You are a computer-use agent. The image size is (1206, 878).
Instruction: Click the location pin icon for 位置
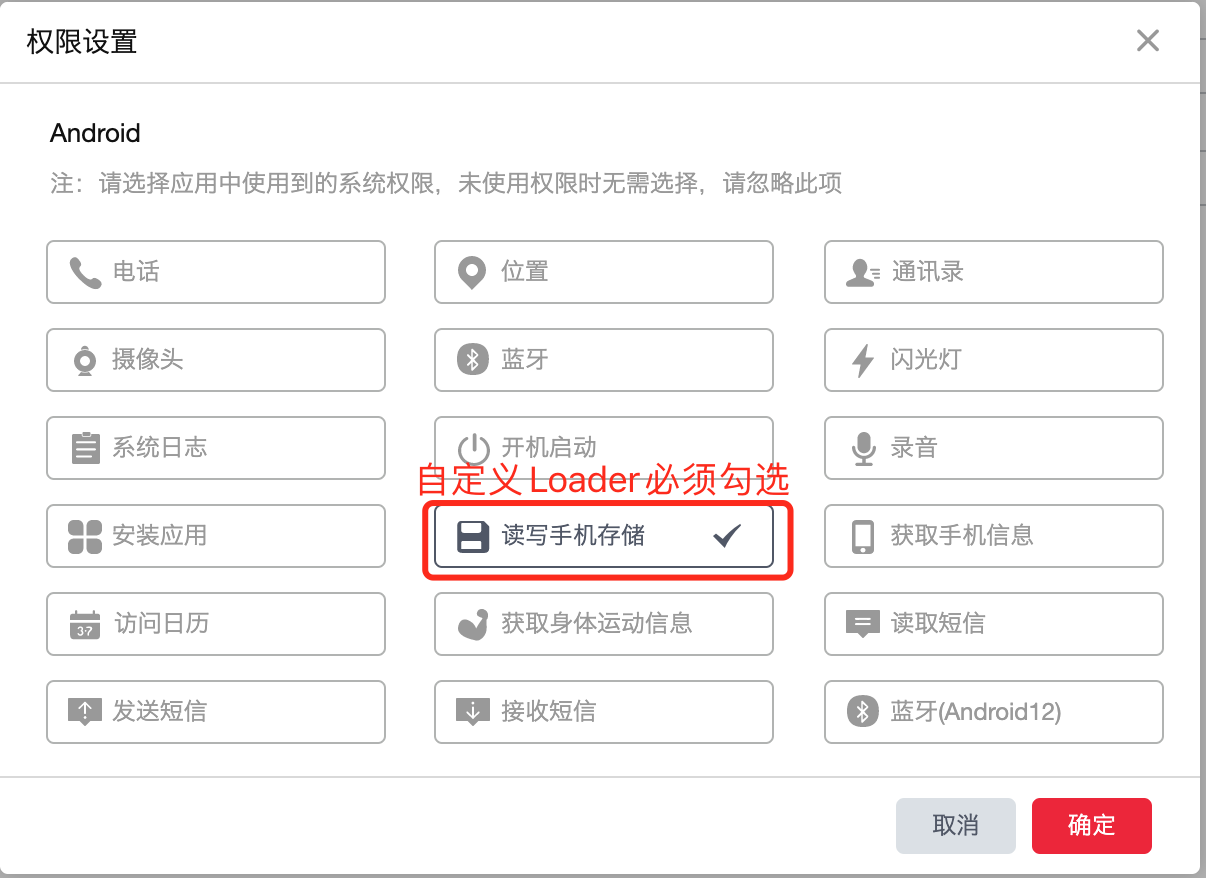coord(471,272)
